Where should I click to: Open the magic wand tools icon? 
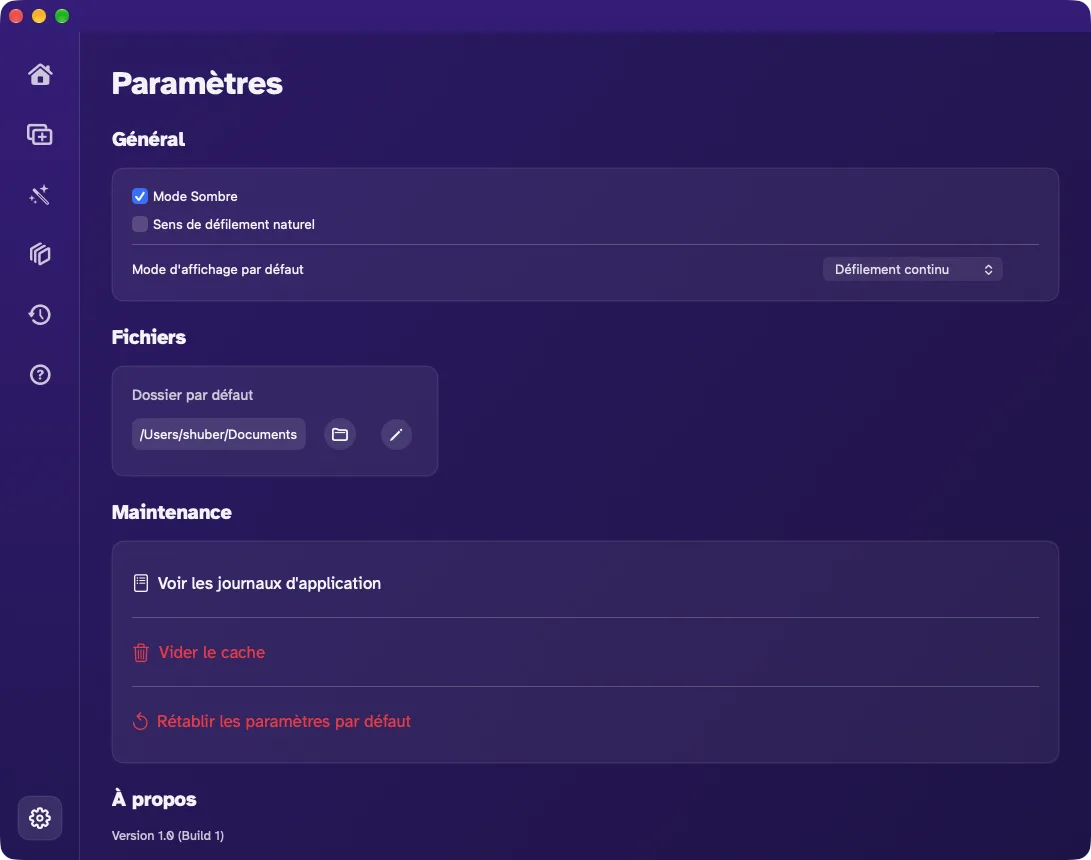(x=40, y=195)
